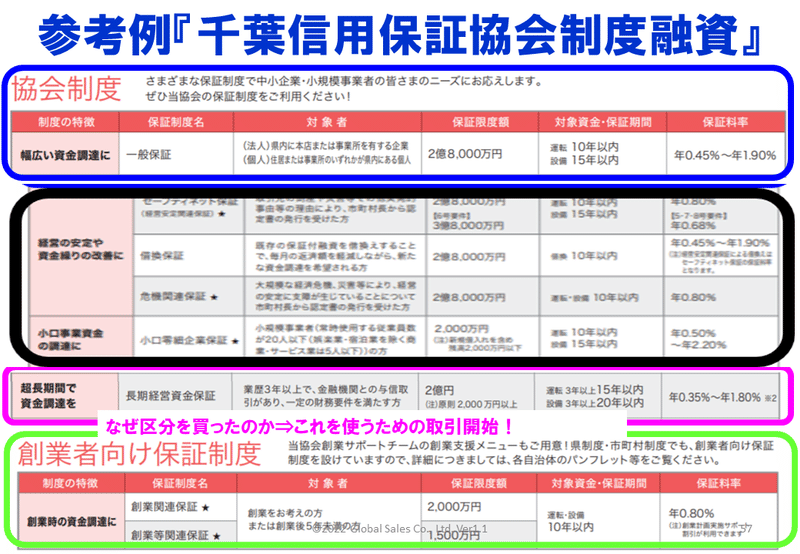Image resolution: width=800 pixels, height=554 pixels.
Task: Click the 借換保証 description about 既存の保証付融資
Action: 335,256
